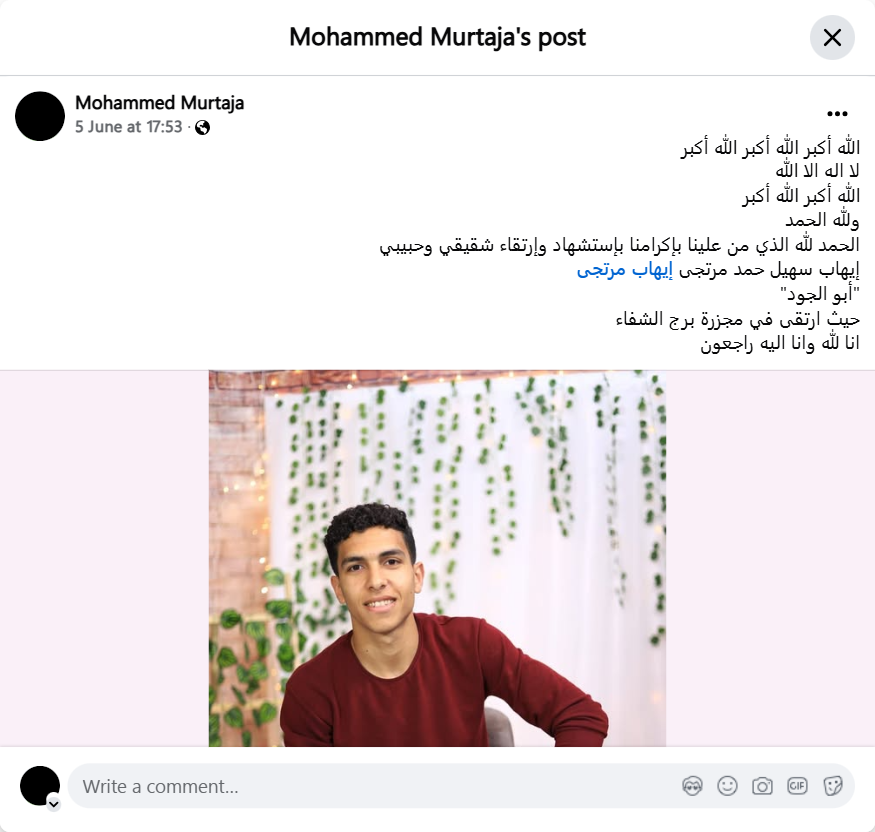
Task: Attach a photo using the camera icon
Action: pos(762,786)
